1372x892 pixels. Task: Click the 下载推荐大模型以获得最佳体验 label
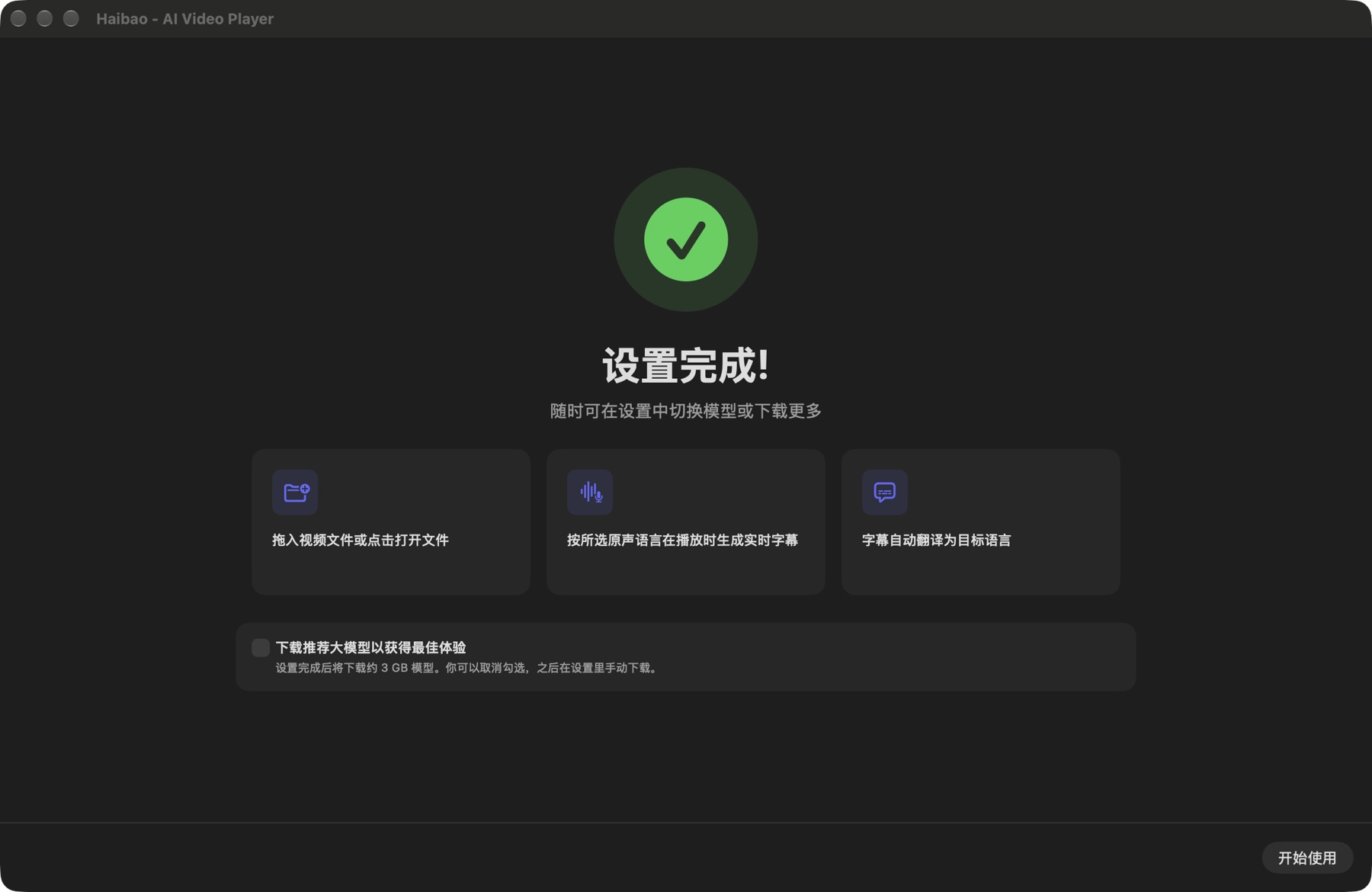pyautogui.click(x=370, y=647)
